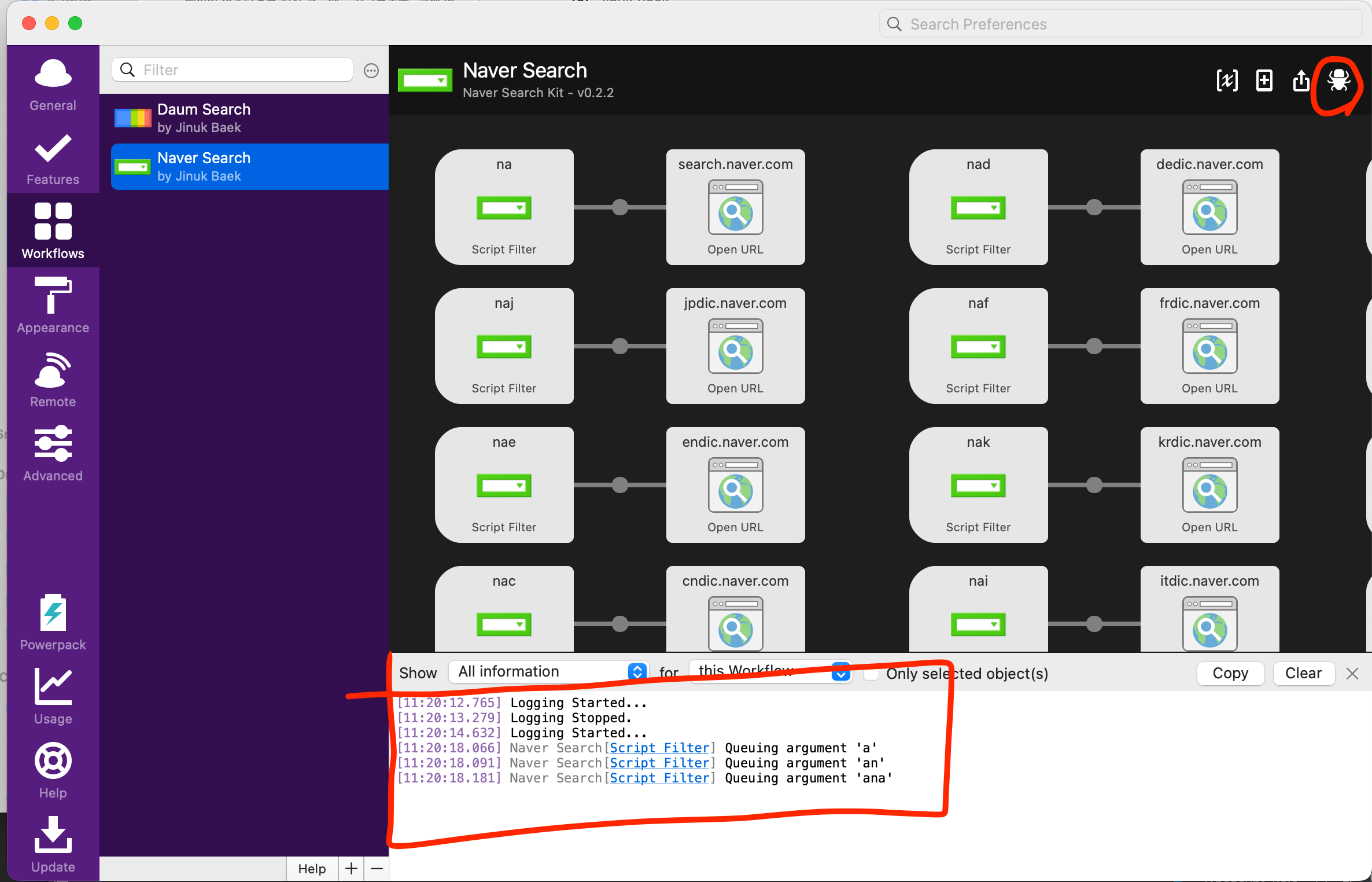Clear the debugger log
Screen dimensions: 1372x882
pos(1304,673)
